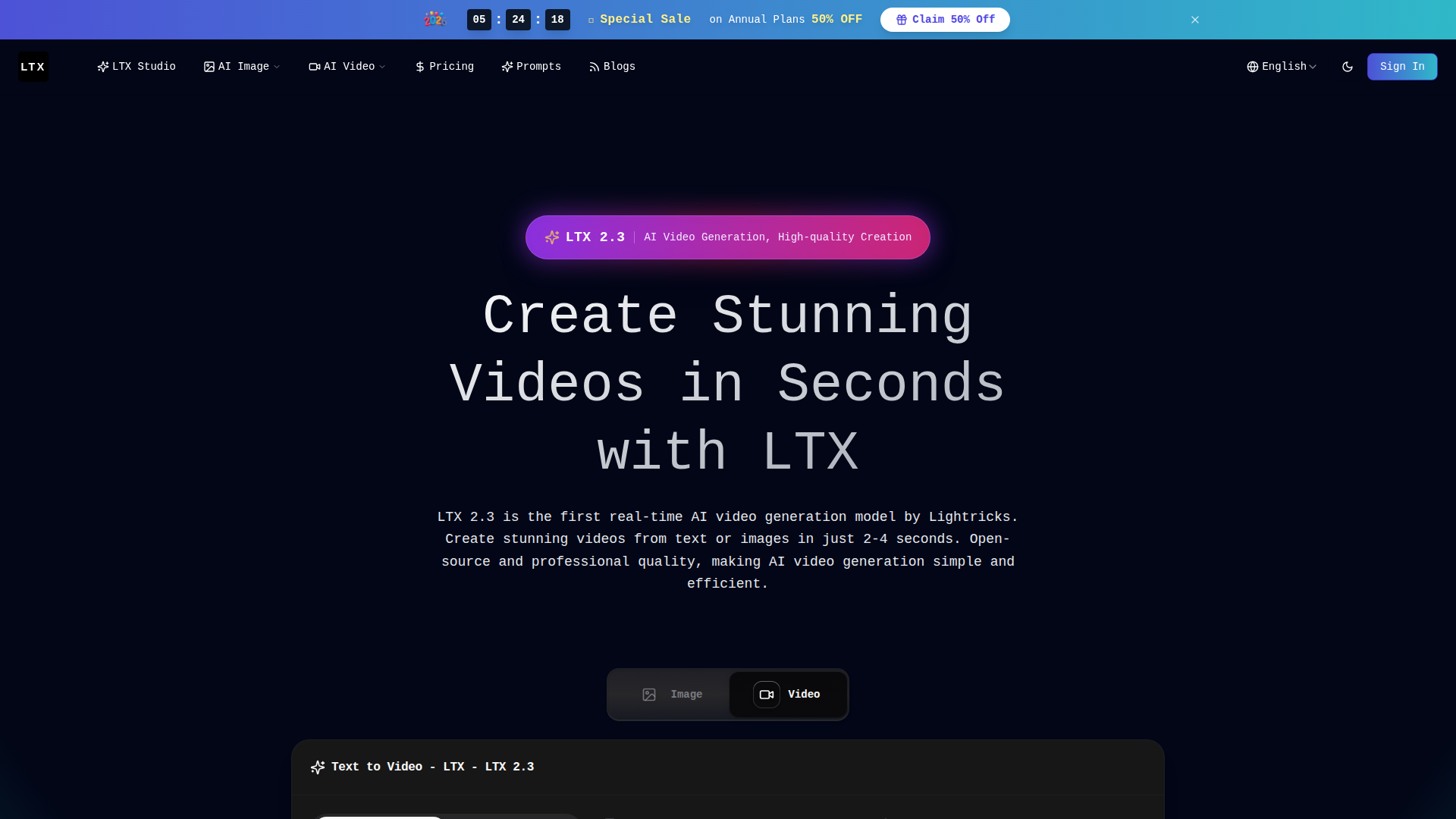The height and width of the screenshot is (819, 1456).
Task: Click the LTX 2.3 announcement badge
Action: (728, 237)
